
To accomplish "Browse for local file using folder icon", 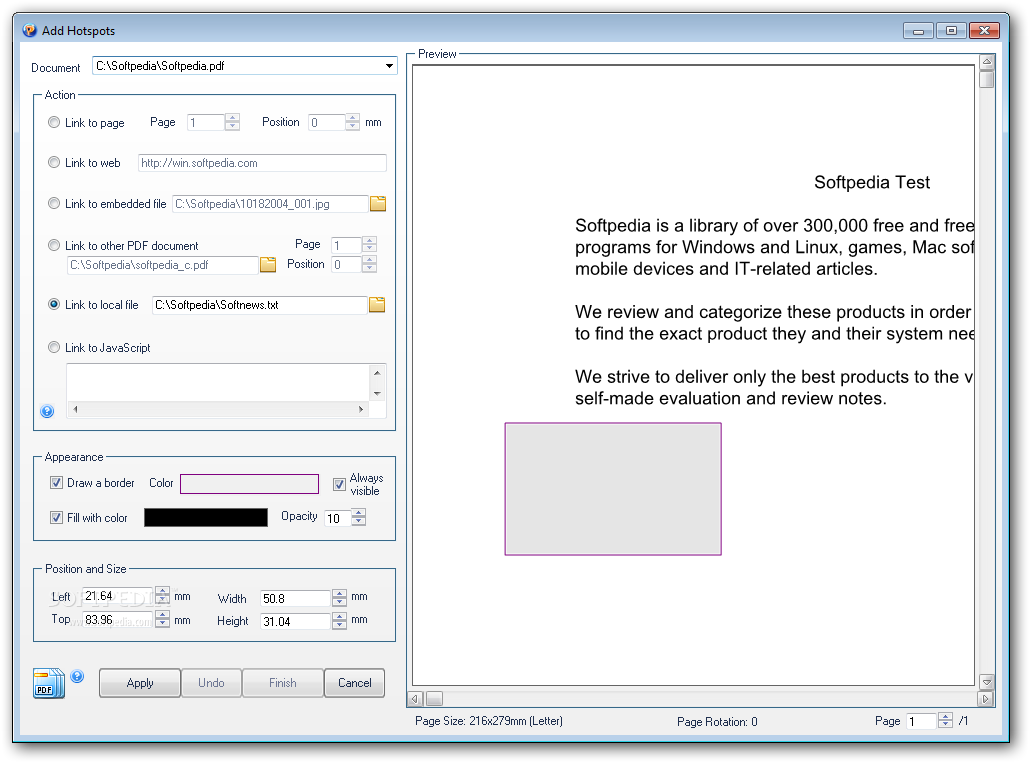I will pyautogui.click(x=377, y=305).
